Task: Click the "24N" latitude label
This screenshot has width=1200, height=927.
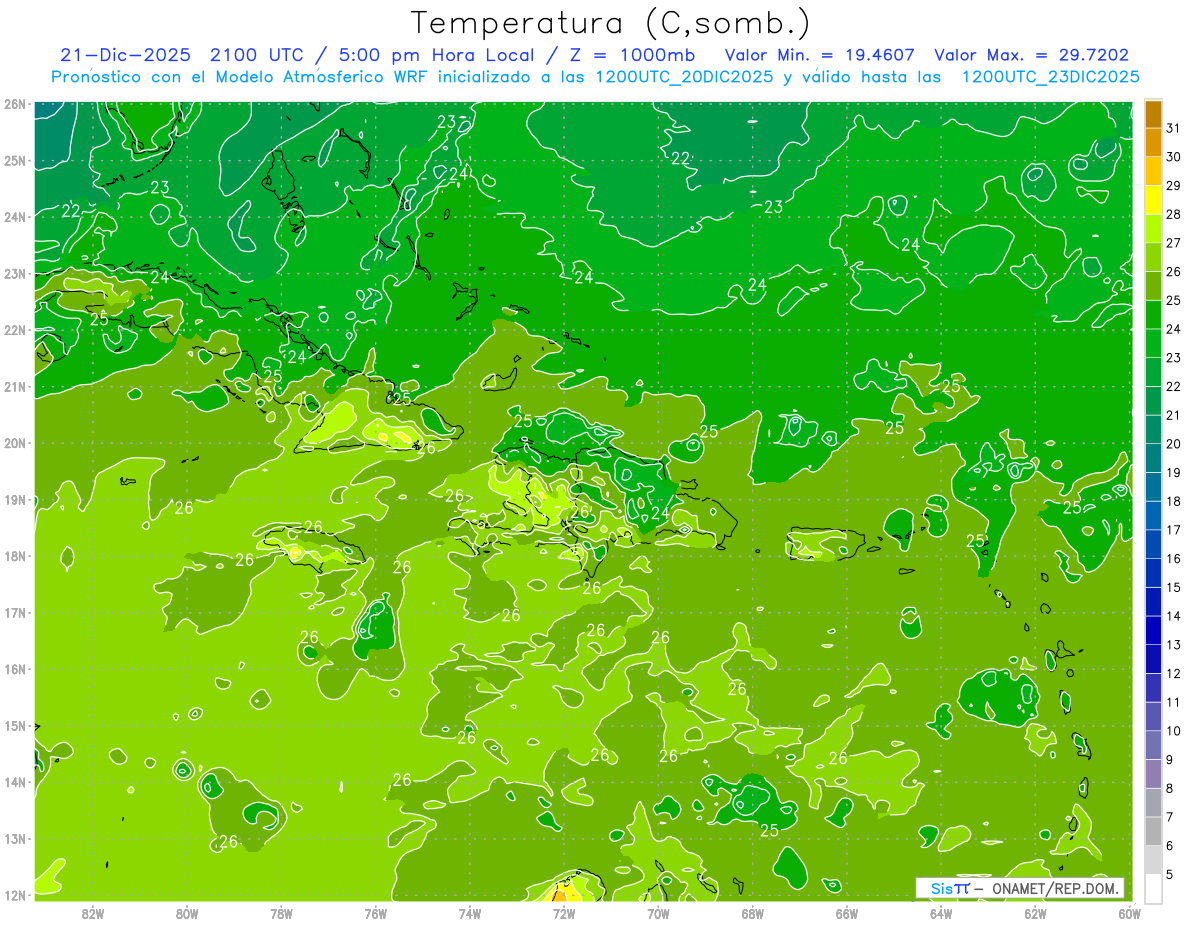Action: [x=15, y=217]
